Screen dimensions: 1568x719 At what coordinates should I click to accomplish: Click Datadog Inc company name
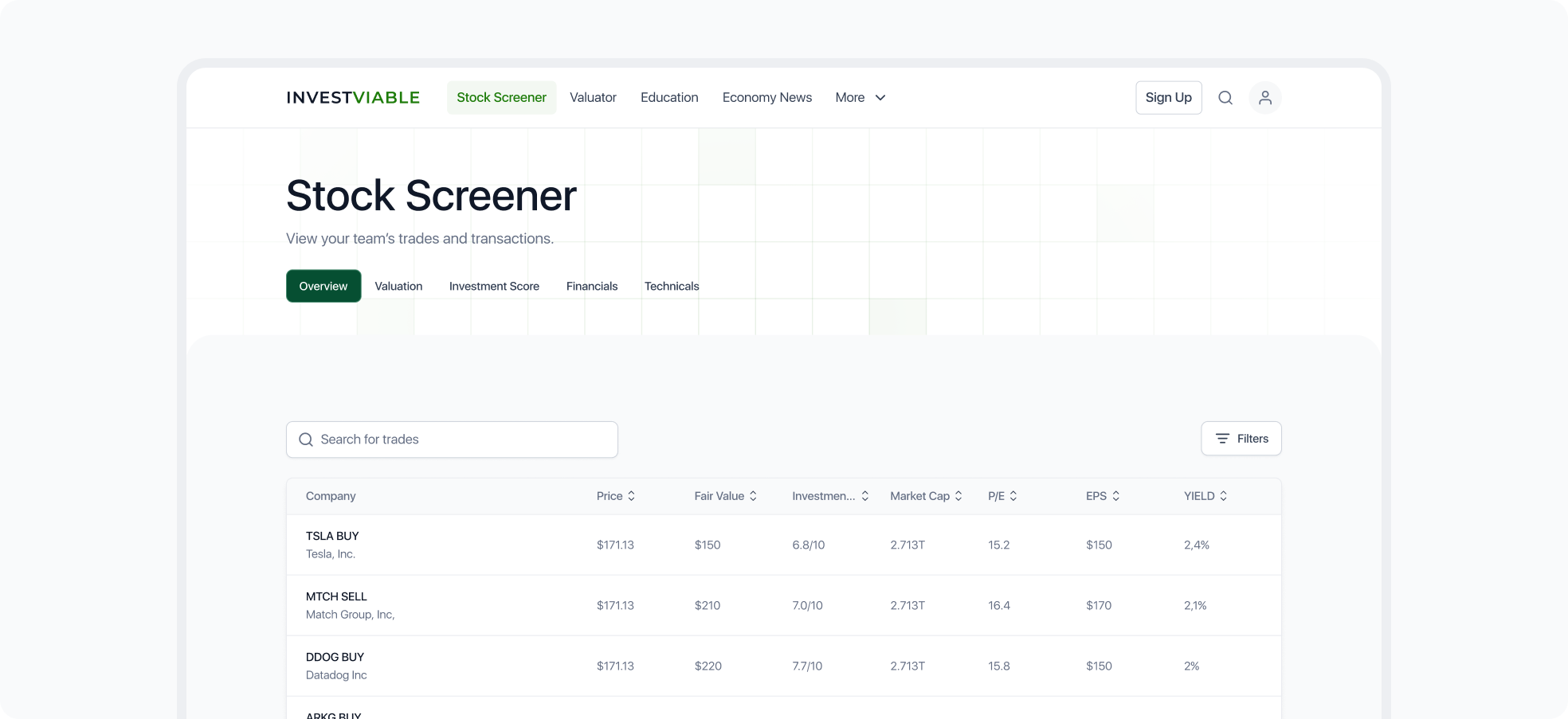tap(336, 675)
